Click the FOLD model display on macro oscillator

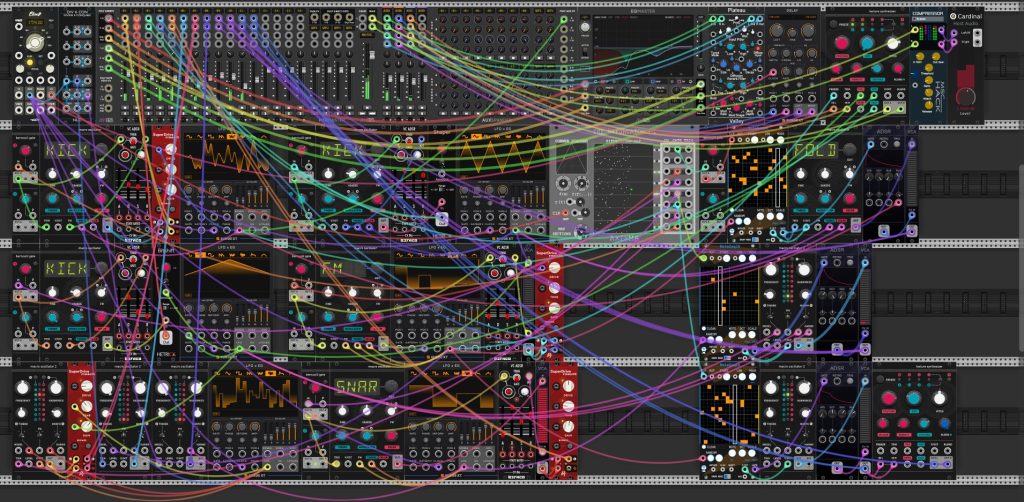click(x=814, y=150)
